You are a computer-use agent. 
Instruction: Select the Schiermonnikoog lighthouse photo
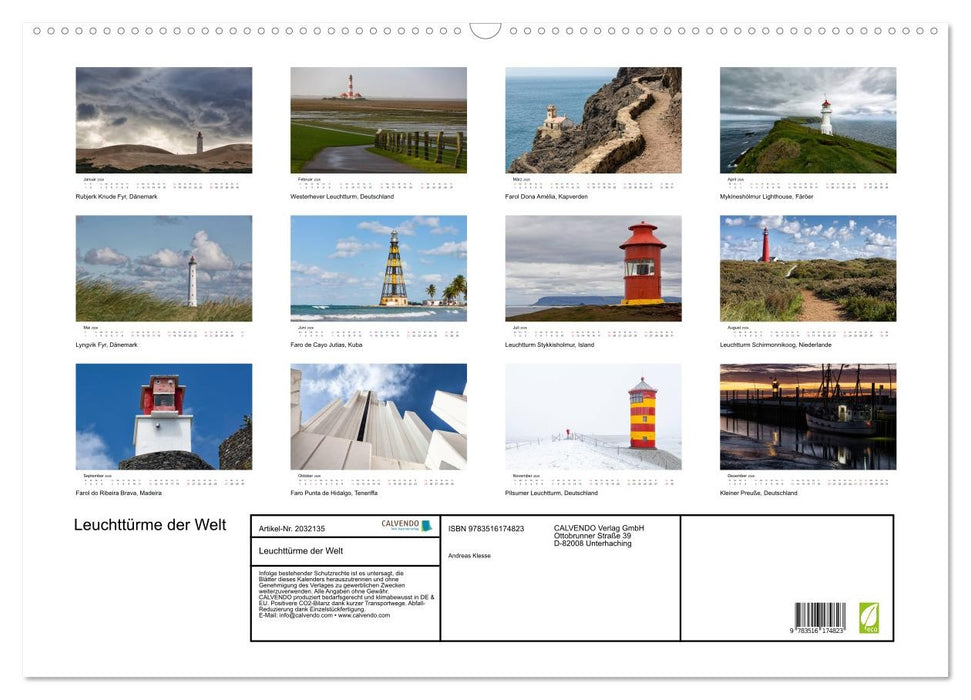click(x=808, y=268)
